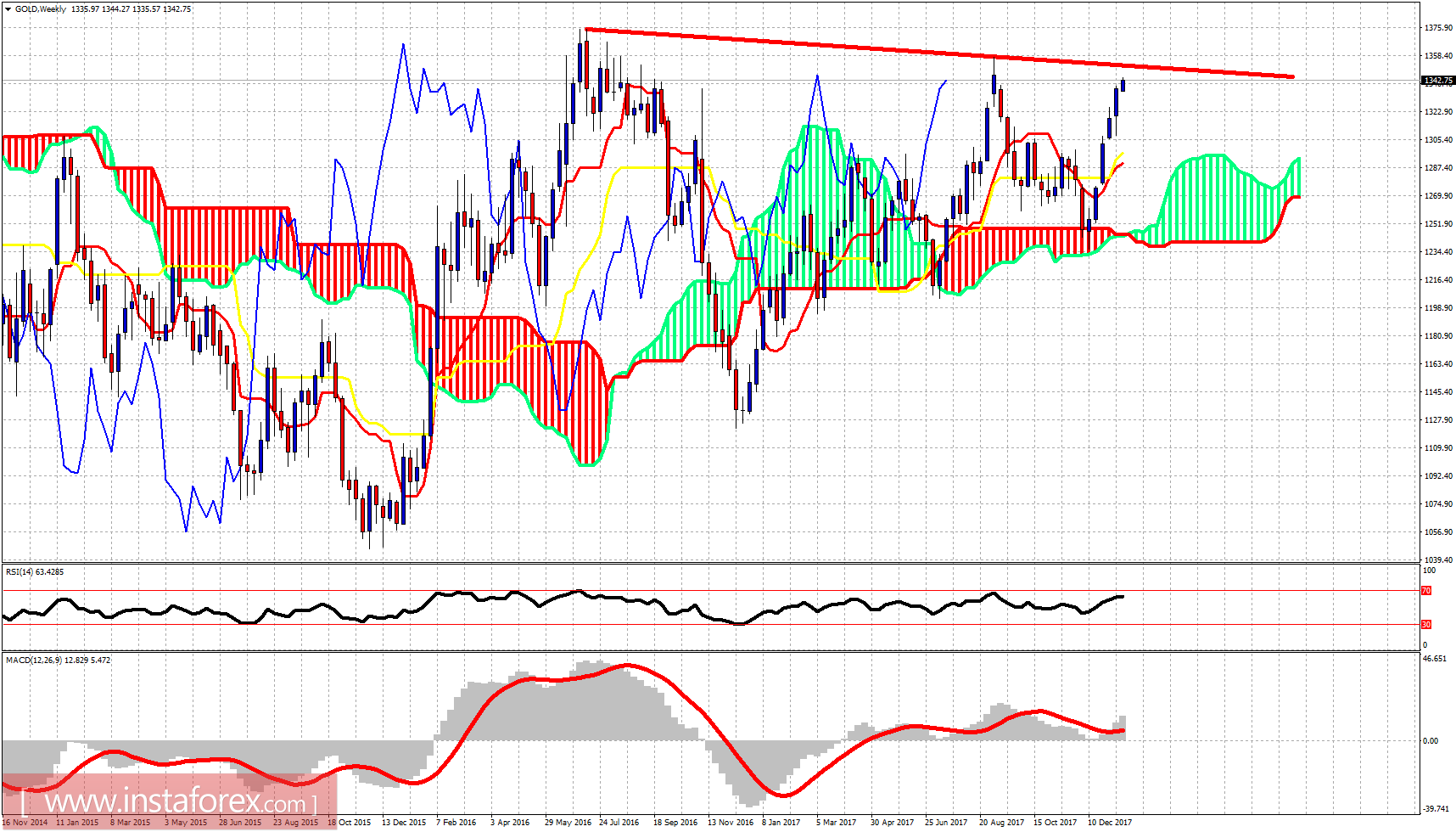The height and width of the screenshot is (832, 1456).
Task: Select the 16 Nov 2014 date label
Action: click(23, 823)
